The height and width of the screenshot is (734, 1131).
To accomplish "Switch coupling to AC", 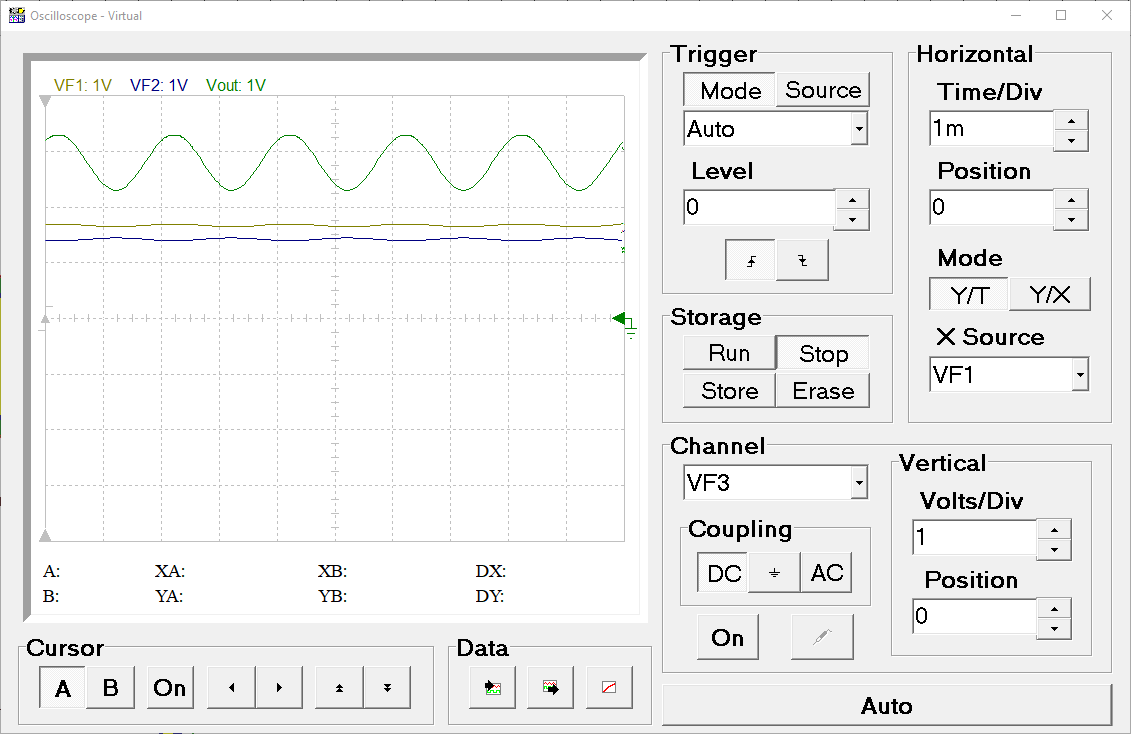I will click(826, 573).
